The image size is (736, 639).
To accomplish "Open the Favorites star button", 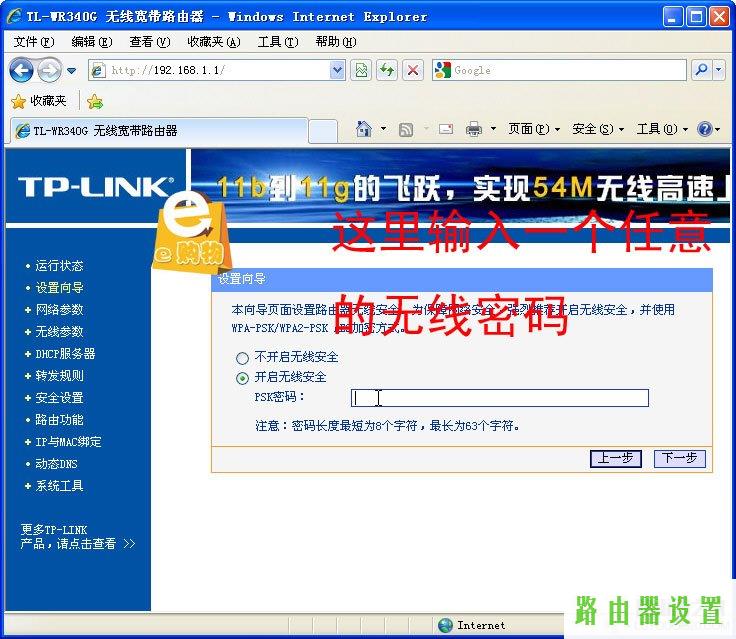I will click(38, 101).
